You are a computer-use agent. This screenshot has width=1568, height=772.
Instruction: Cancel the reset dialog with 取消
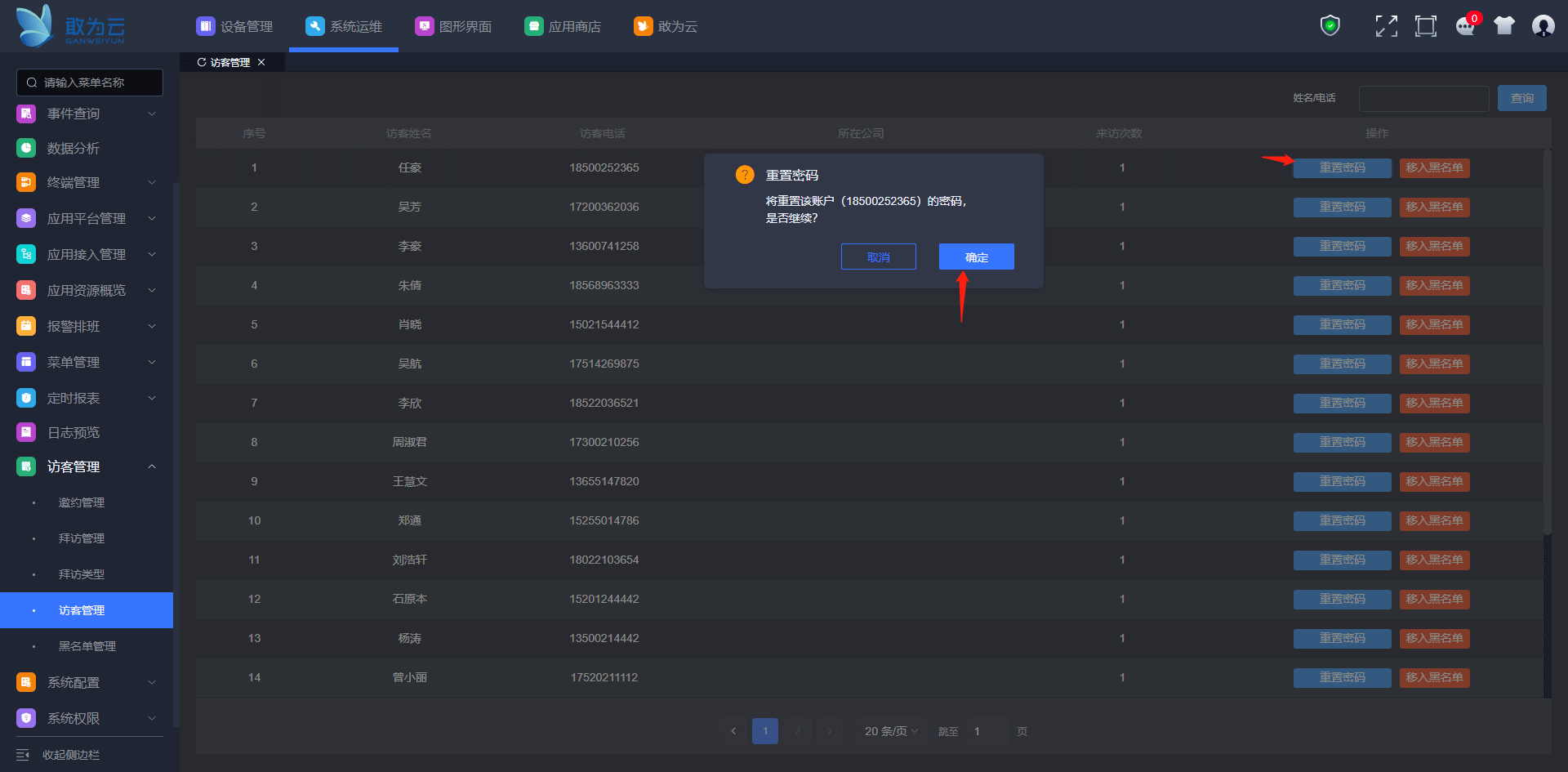[878, 257]
